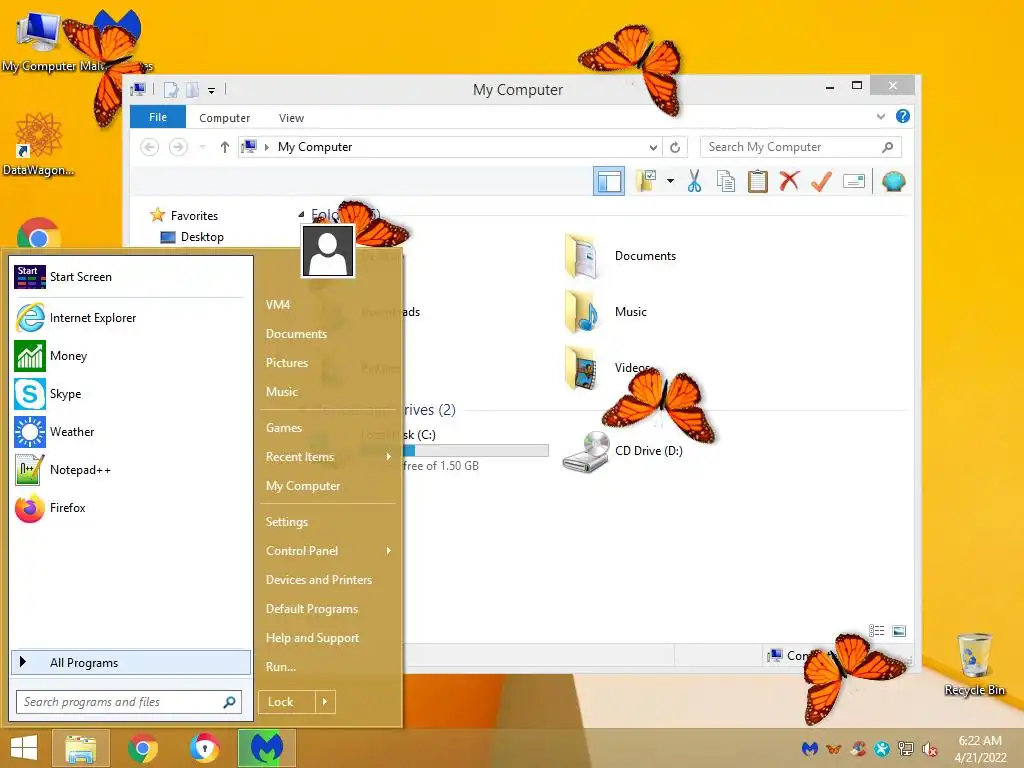Image resolution: width=1024 pixels, height=768 pixels.
Task: Open the Recycle Bin on the desktop
Action: [x=974, y=664]
